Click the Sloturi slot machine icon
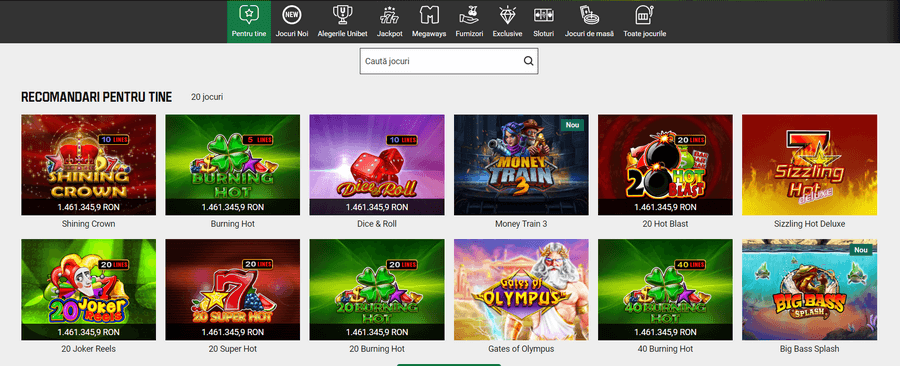The image size is (900, 366). 544,14
